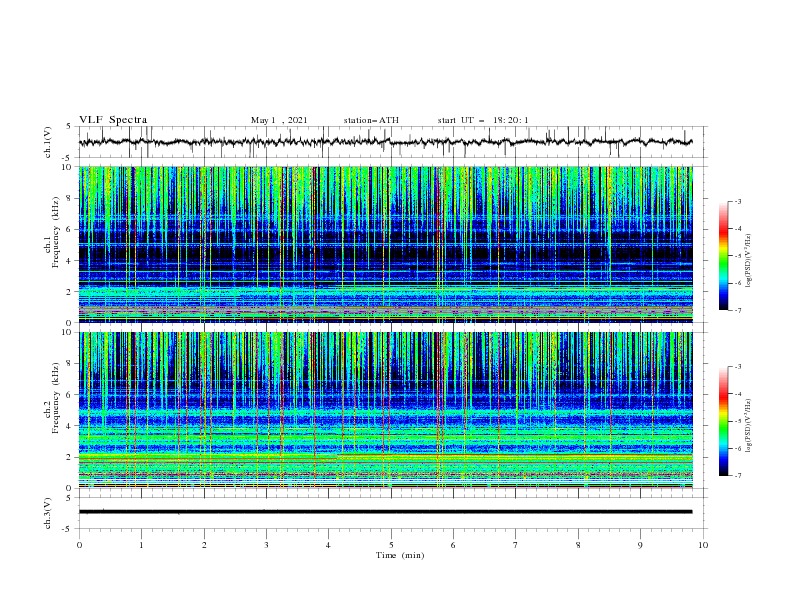Click the "-5" tick on ch.1 colorbar
Screen dimensions: 792x612
click(737, 256)
